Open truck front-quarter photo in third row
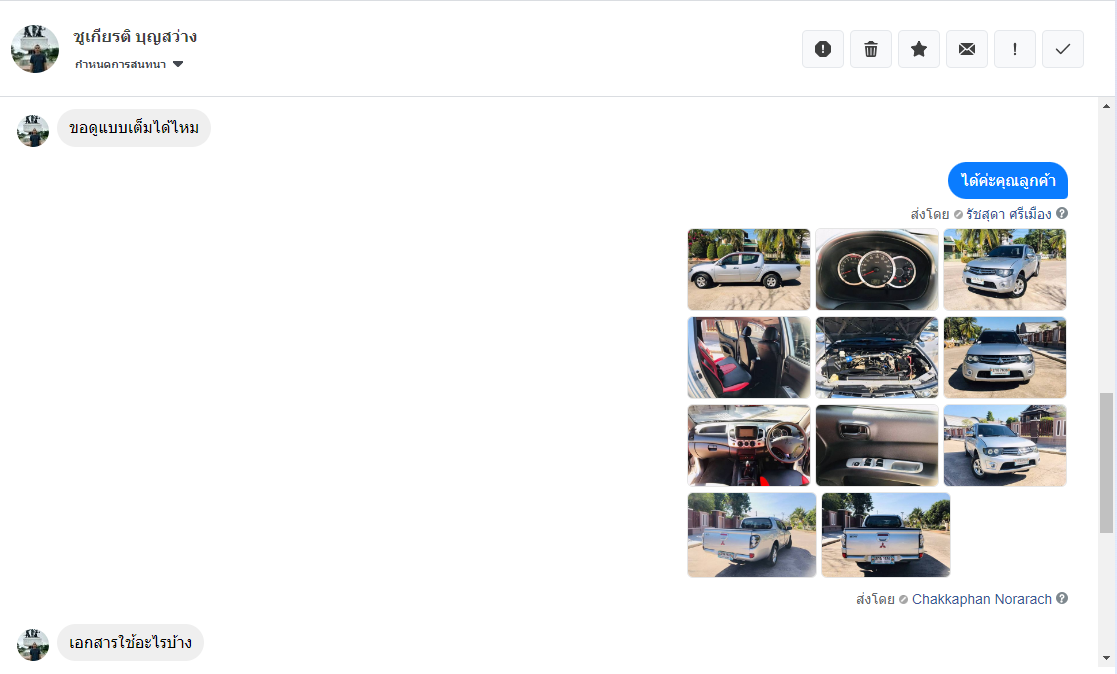The height and width of the screenshot is (674, 1117). [1005, 446]
